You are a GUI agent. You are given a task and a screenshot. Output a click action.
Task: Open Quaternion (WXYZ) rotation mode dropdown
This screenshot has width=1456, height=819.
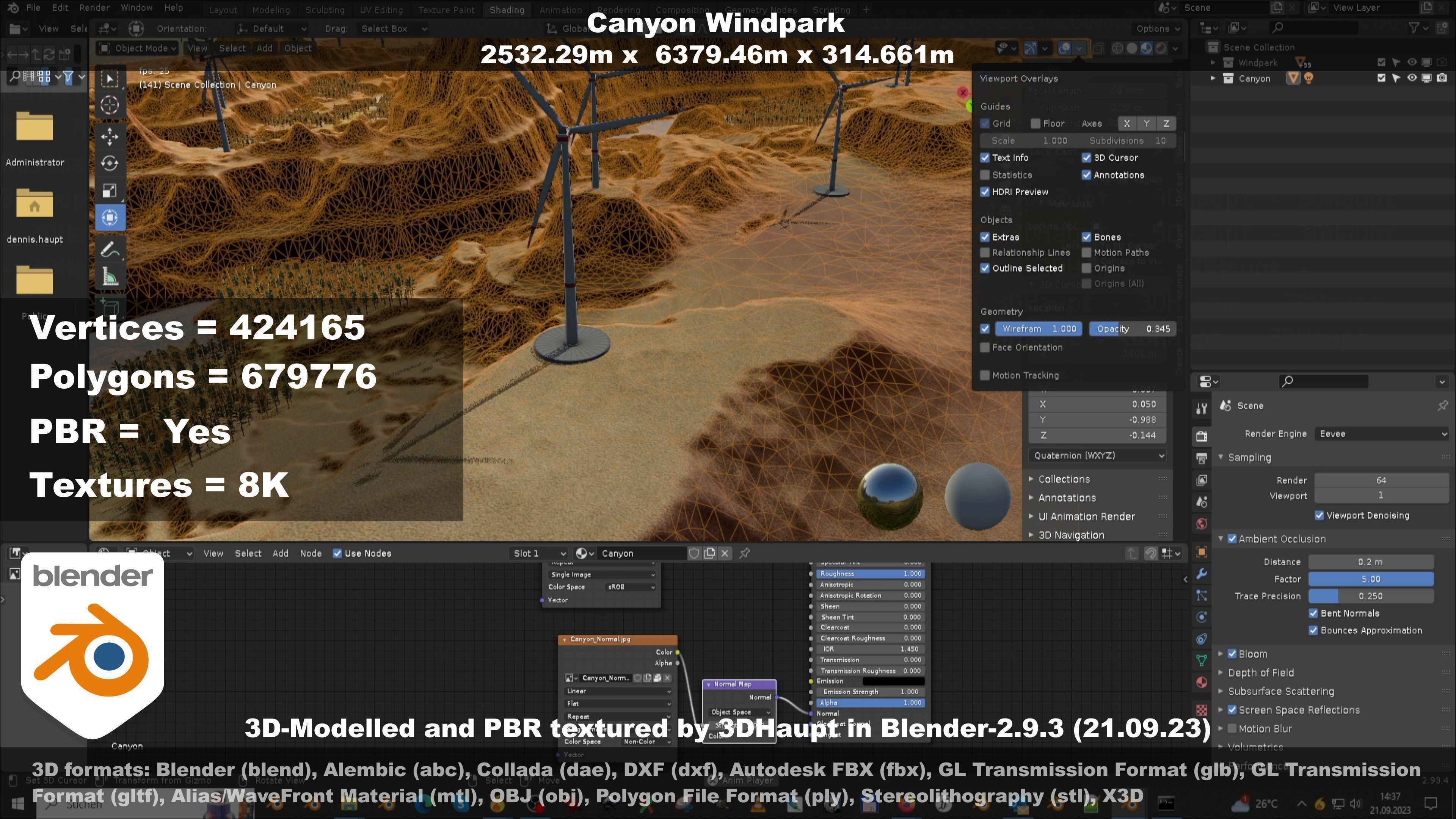click(1097, 455)
